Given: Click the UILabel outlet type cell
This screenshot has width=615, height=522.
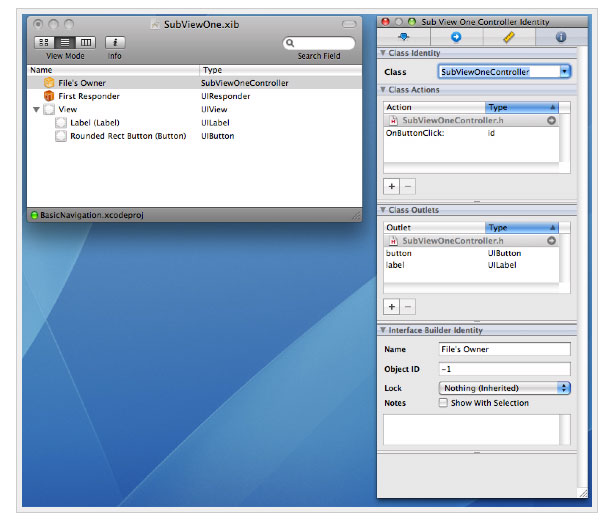Looking at the screenshot, I should (x=502, y=265).
